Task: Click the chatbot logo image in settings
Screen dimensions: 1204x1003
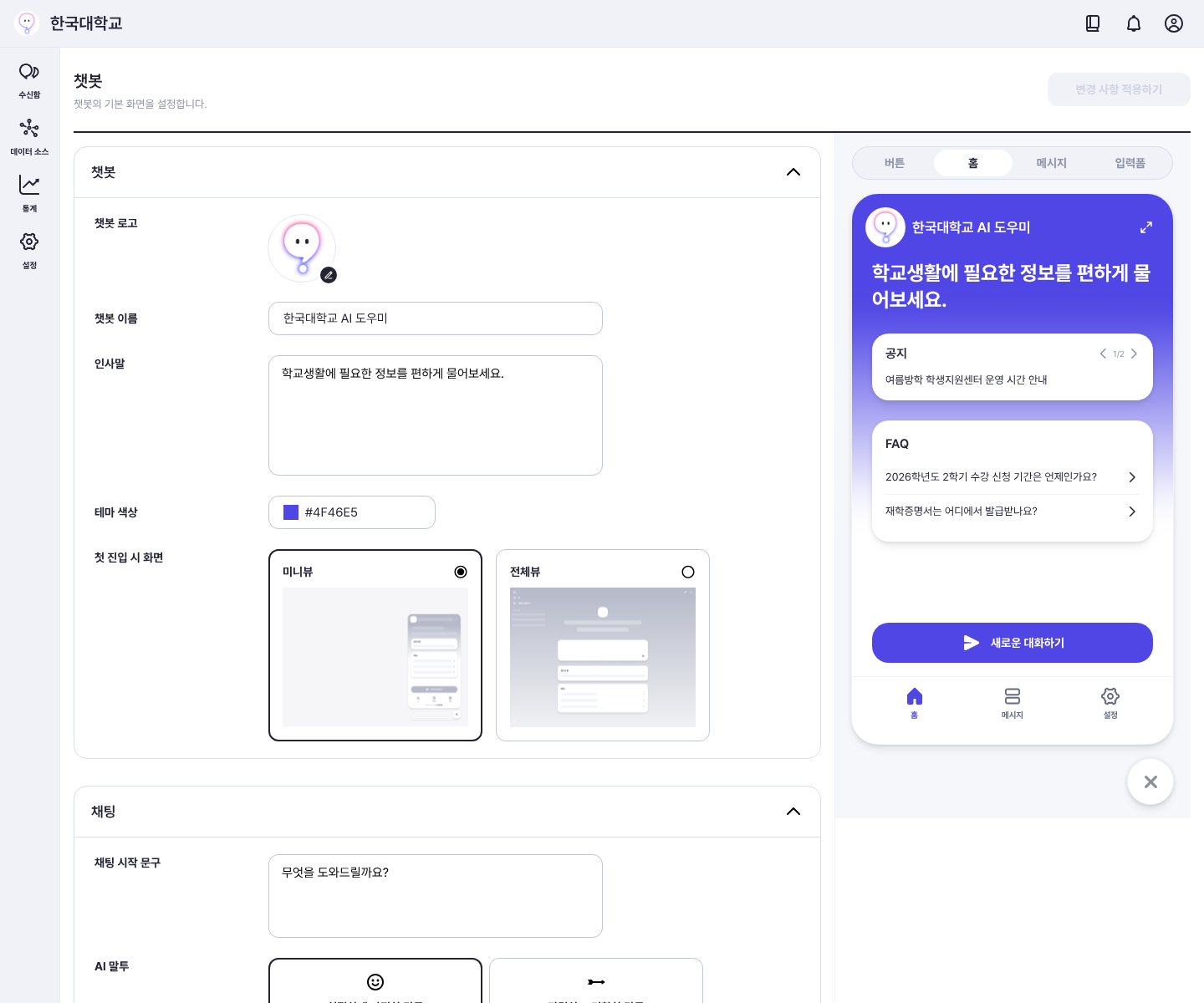Action: coord(302,248)
